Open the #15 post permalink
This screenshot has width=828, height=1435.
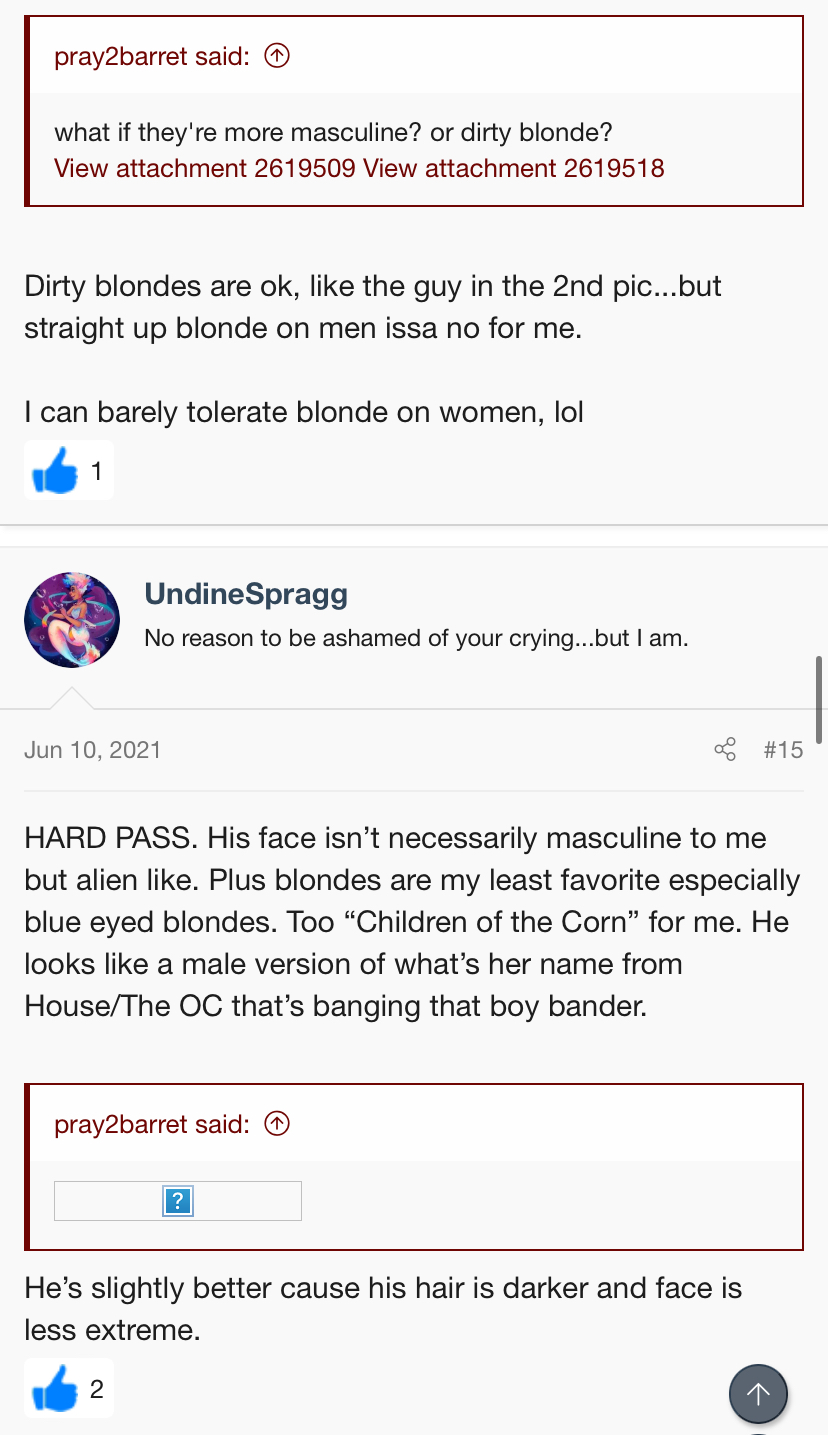[x=783, y=750]
